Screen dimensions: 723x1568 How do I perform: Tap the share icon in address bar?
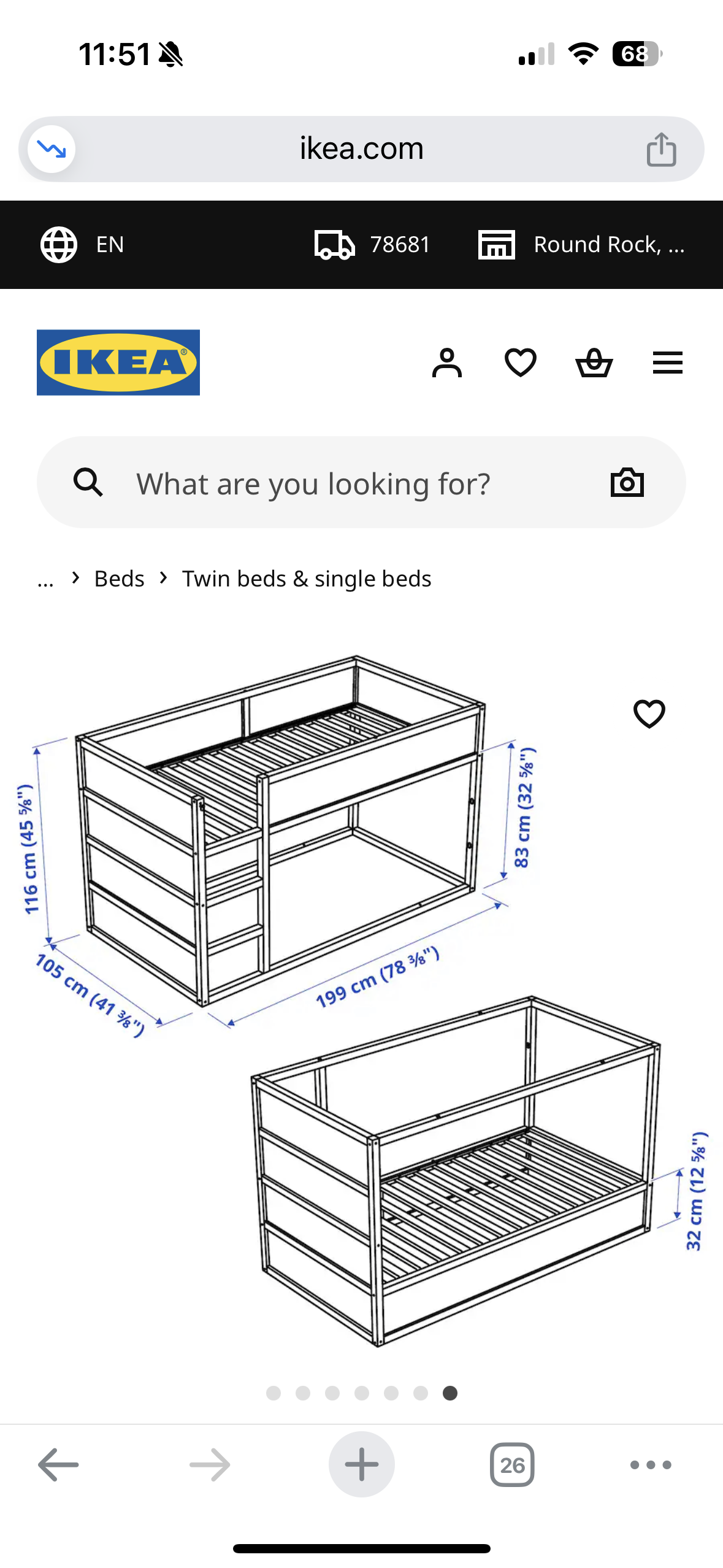point(661,149)
